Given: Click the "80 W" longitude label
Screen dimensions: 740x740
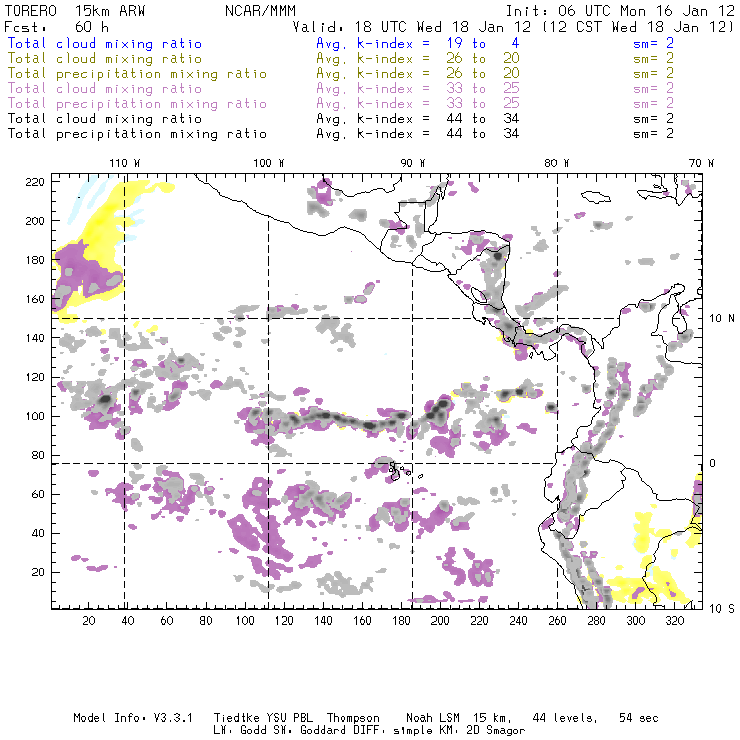Looking at the screenshot, I should pos(556,163).
